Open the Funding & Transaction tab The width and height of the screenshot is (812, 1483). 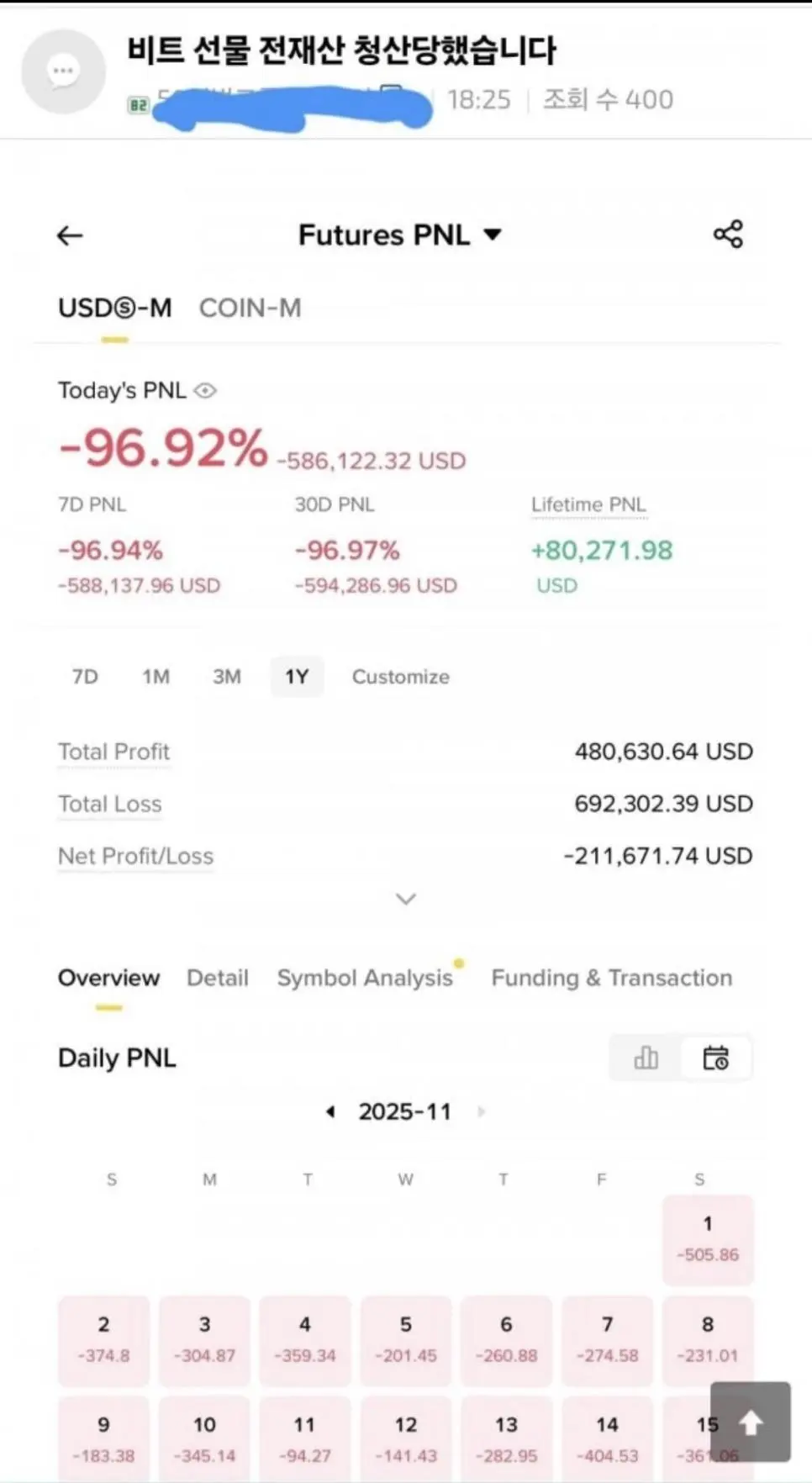pyautogui.click(x=611, y=978)
